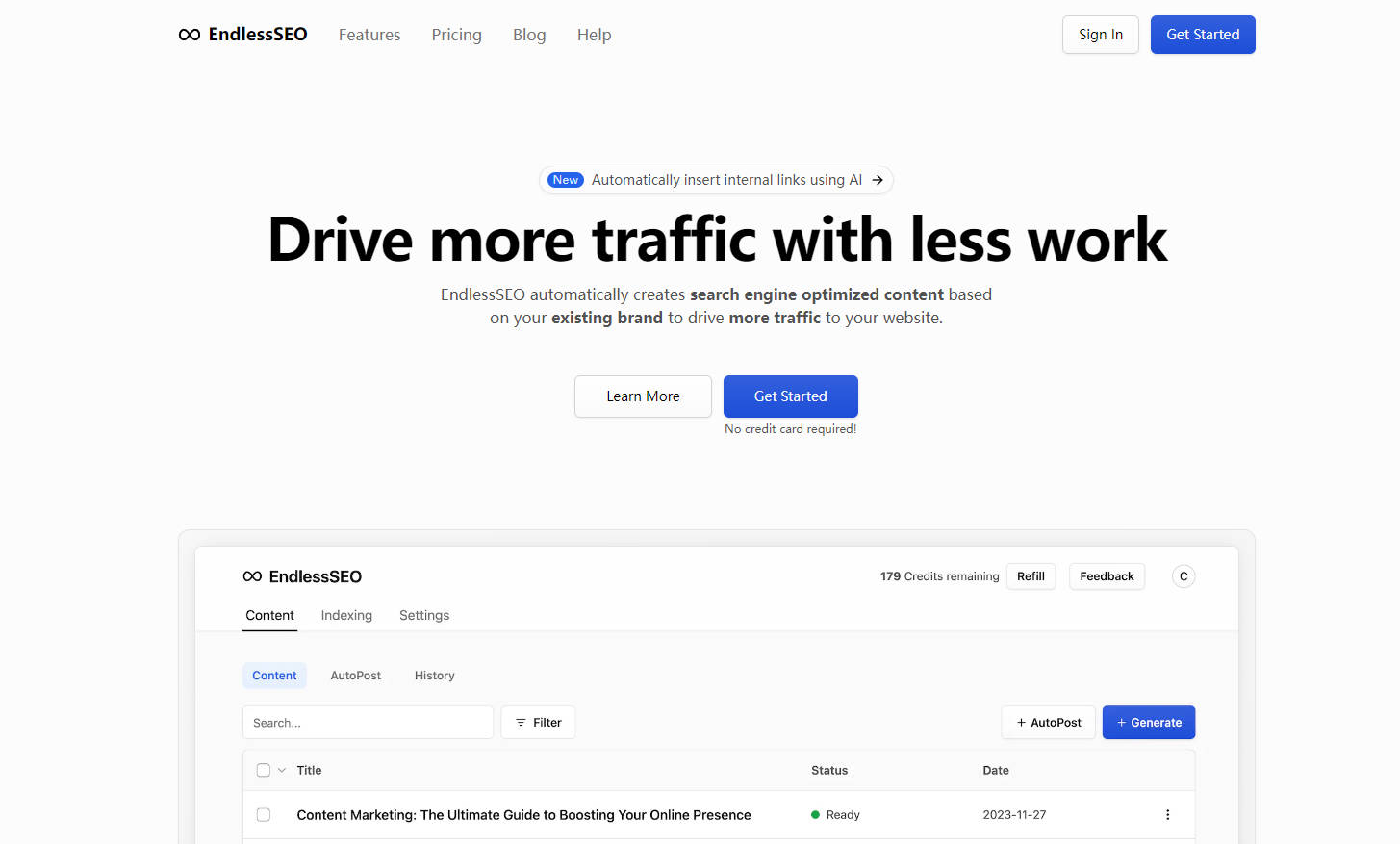The width and height of the screenshot is (1400, 844).
Task: Click the user avatar C circle
Action: point(1183,575)
